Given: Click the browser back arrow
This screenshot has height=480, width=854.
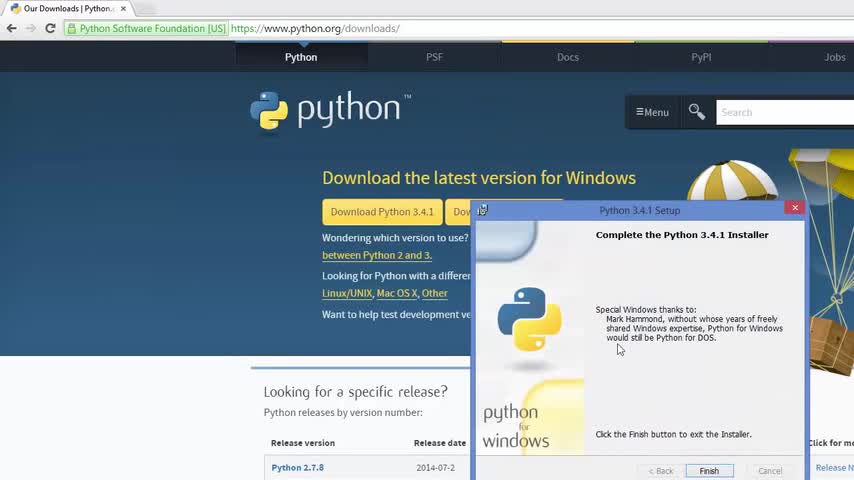Looking at the screenshot, I should click(11, 28).
